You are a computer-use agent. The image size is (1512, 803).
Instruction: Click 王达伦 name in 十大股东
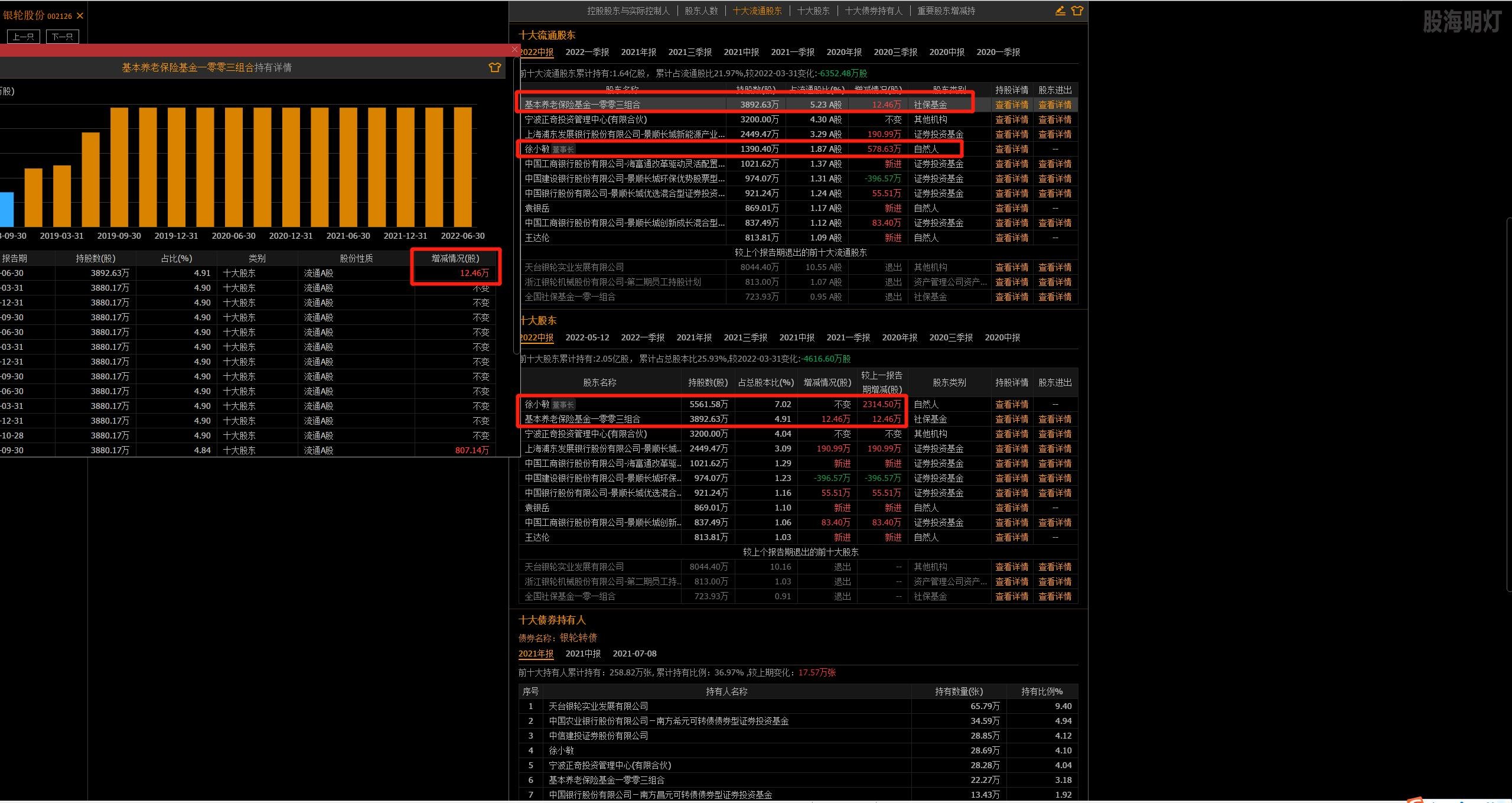click(x=537, y=537)
